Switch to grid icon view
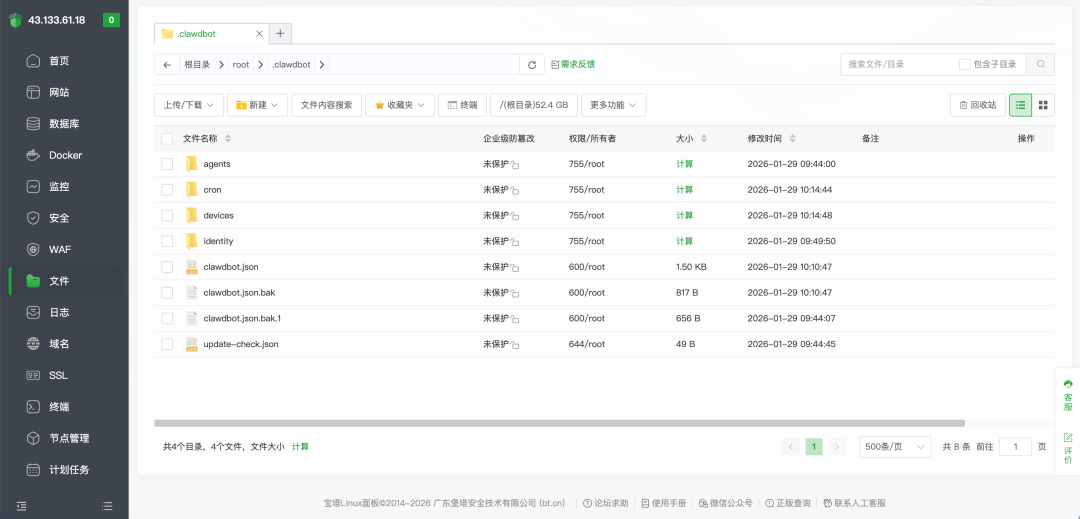The image size is (1080, 519). (x=1043, y=105)
